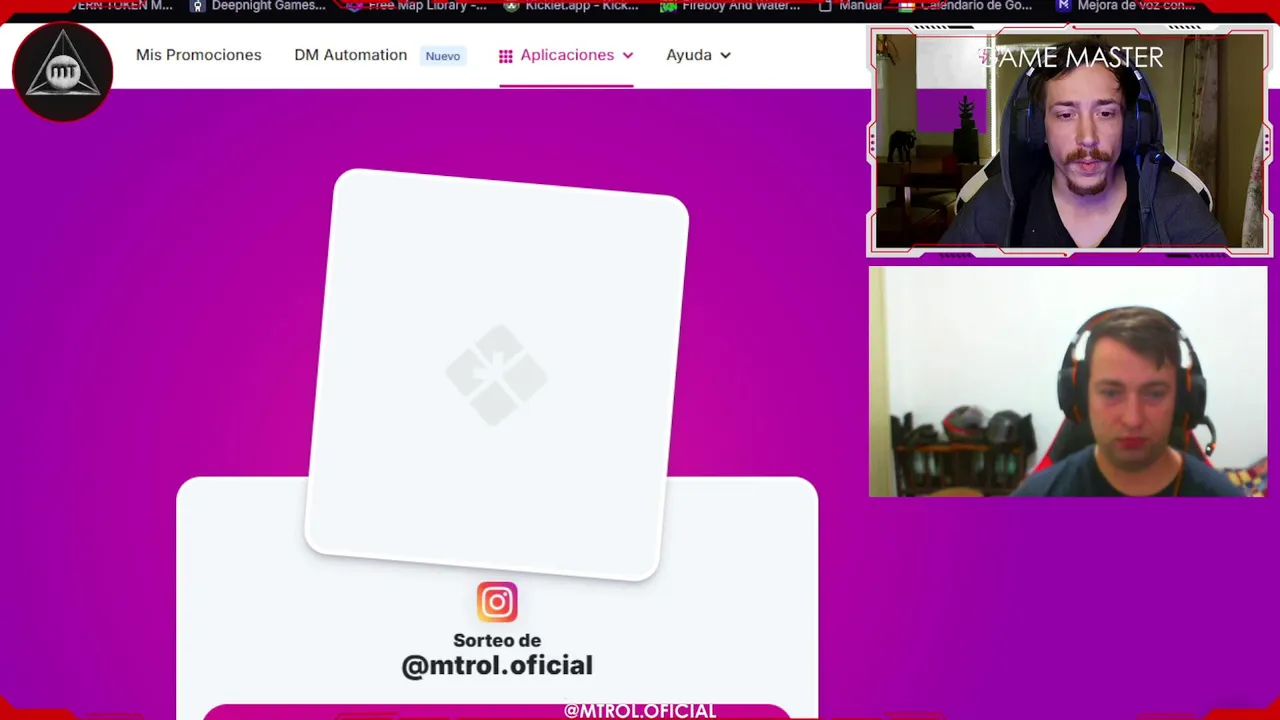This screenshot has width=1280, height=720.
Task: Click the gift placeholder icon in the card
Action: point(497,375)
